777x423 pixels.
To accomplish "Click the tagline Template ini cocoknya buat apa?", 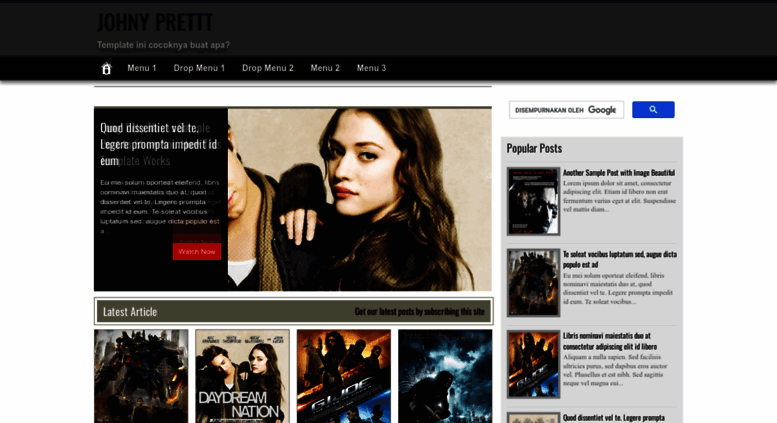I will coord(164,45).
